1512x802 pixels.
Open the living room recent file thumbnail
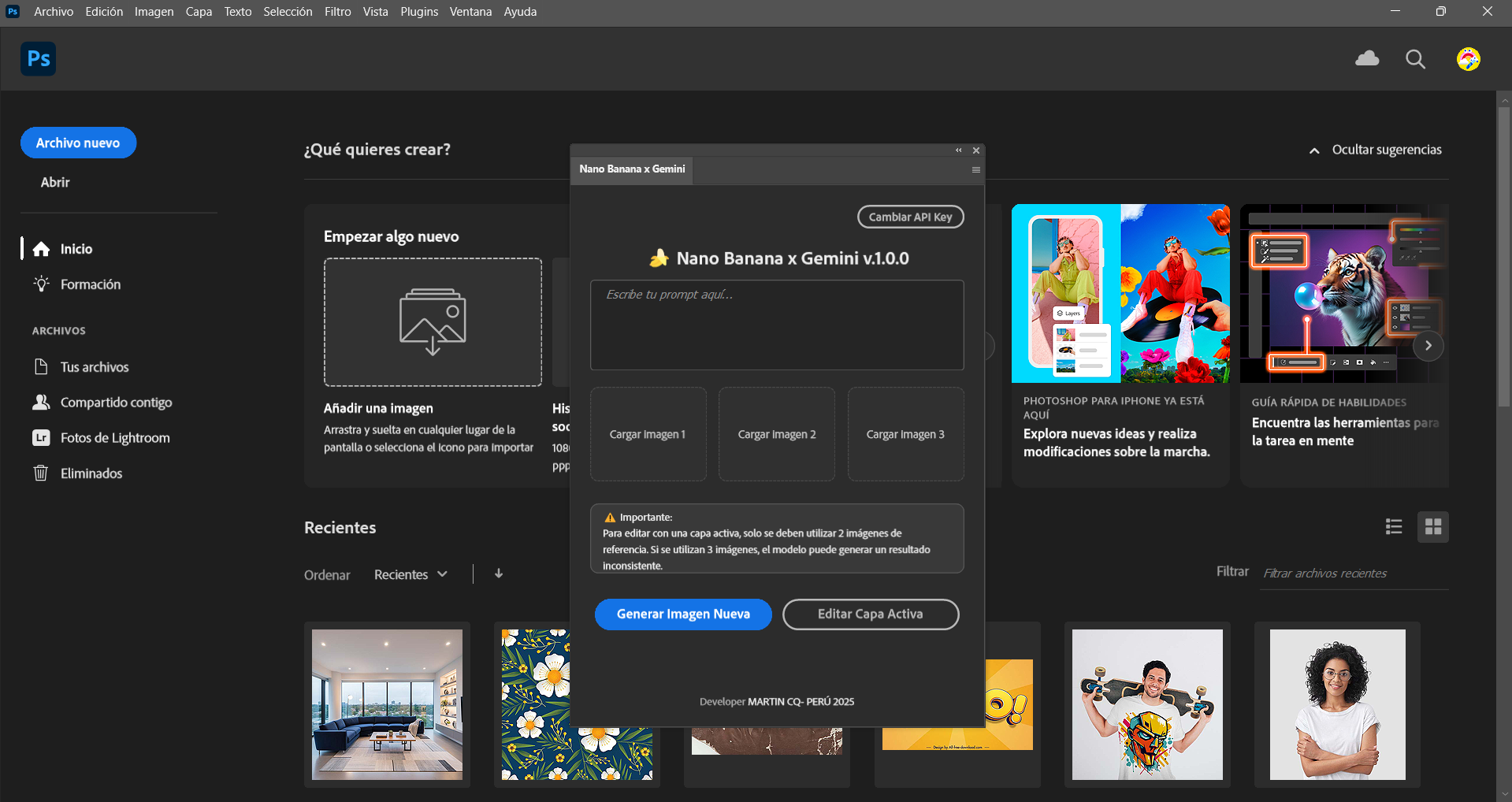[387, 704]
